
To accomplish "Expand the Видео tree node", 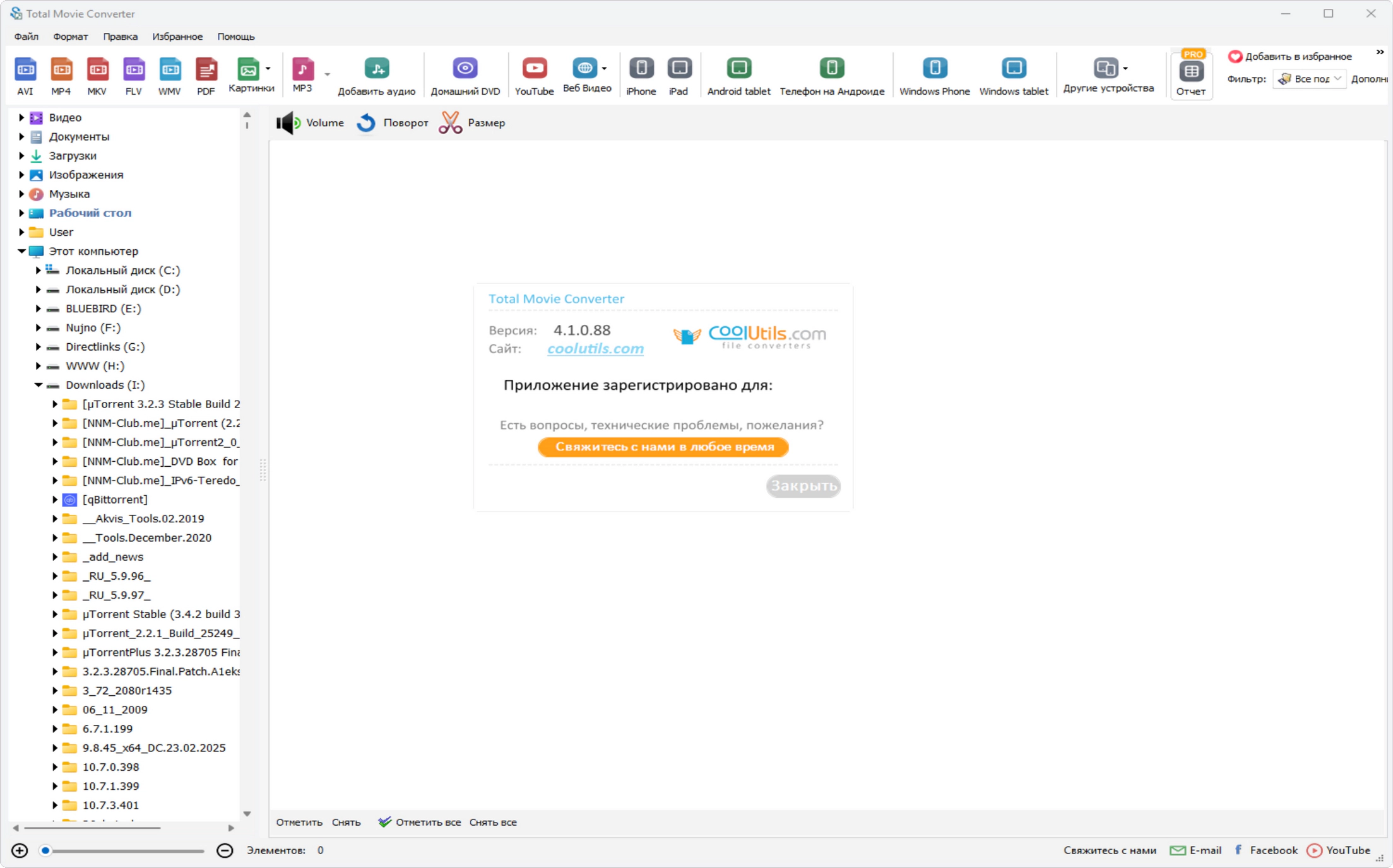I will pyautogui.click(x=21, y=117).
